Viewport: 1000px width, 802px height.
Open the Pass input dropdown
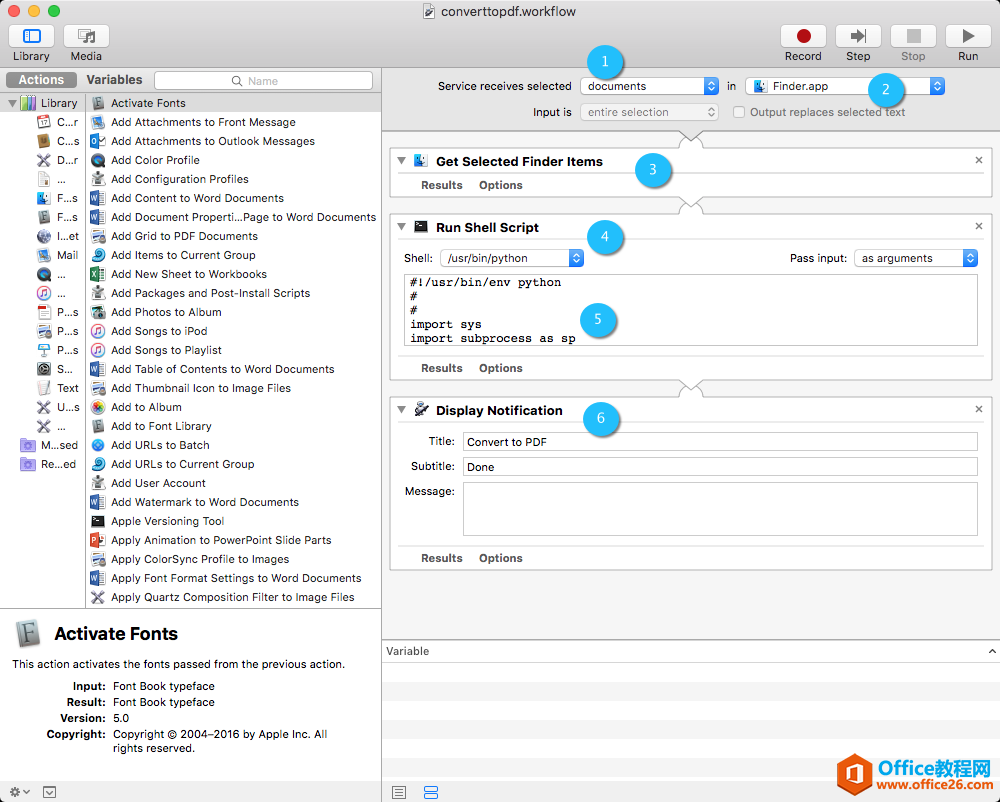pyautogui.click(x=915, y=258)
